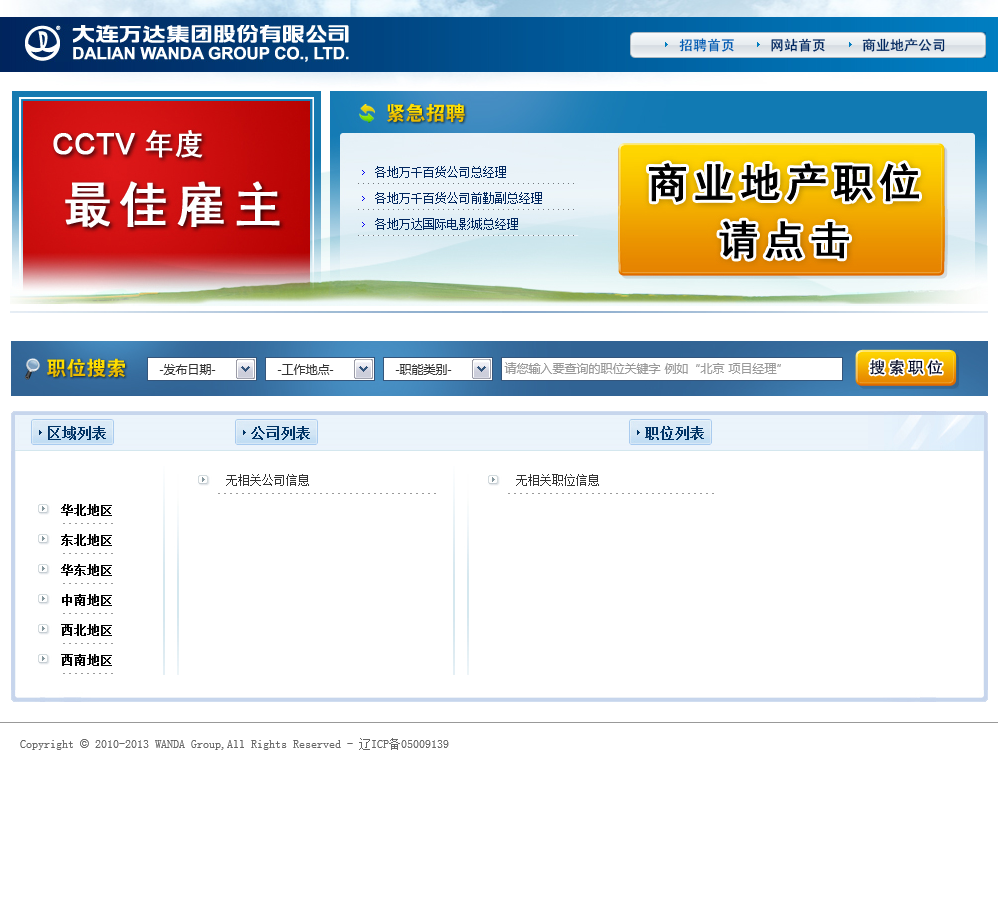Select 华东地区 in the region list
Screen dimensions: 998x907
[x=87, y=570]
